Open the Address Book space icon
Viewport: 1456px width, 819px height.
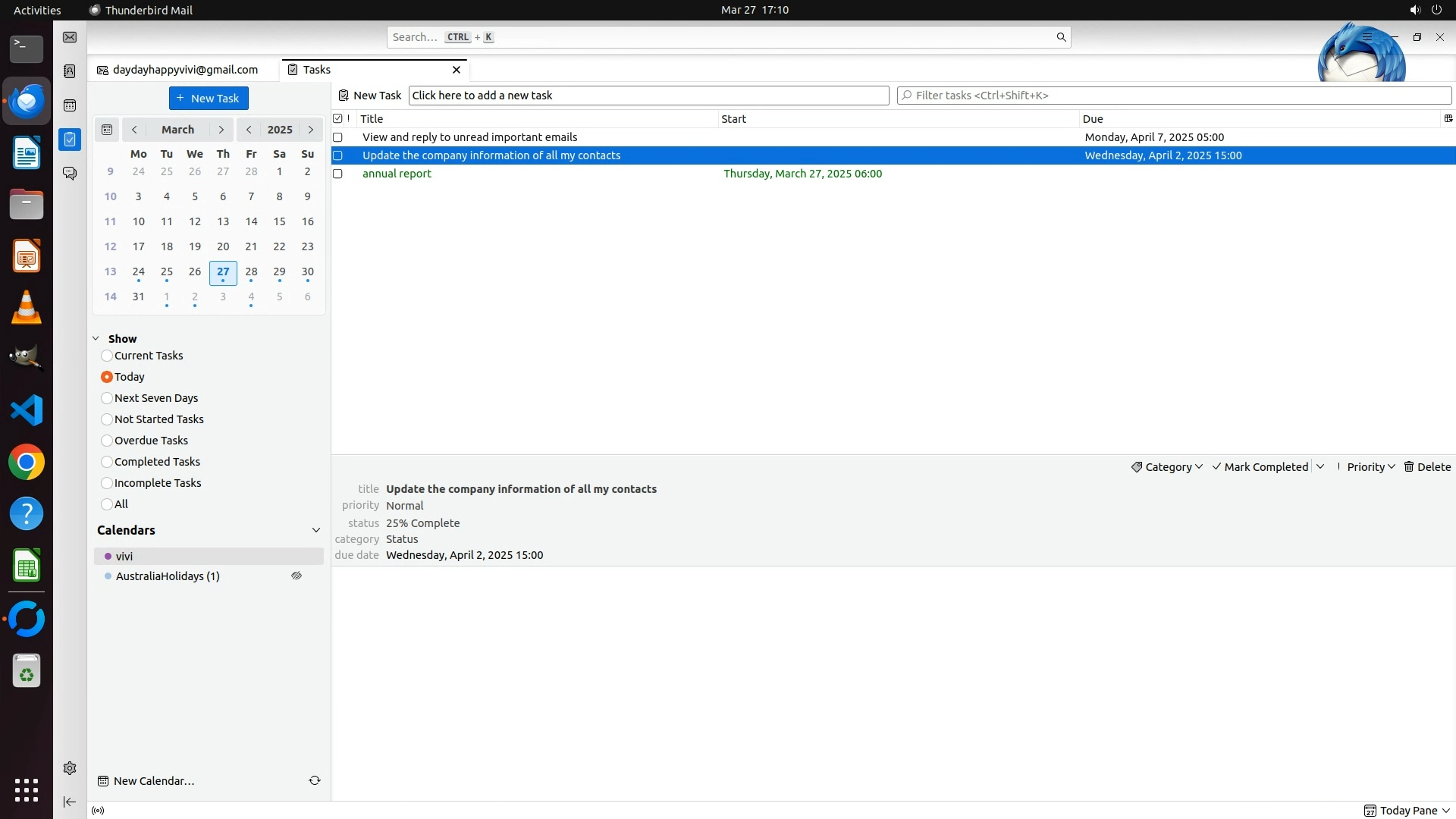coord(70,71)
